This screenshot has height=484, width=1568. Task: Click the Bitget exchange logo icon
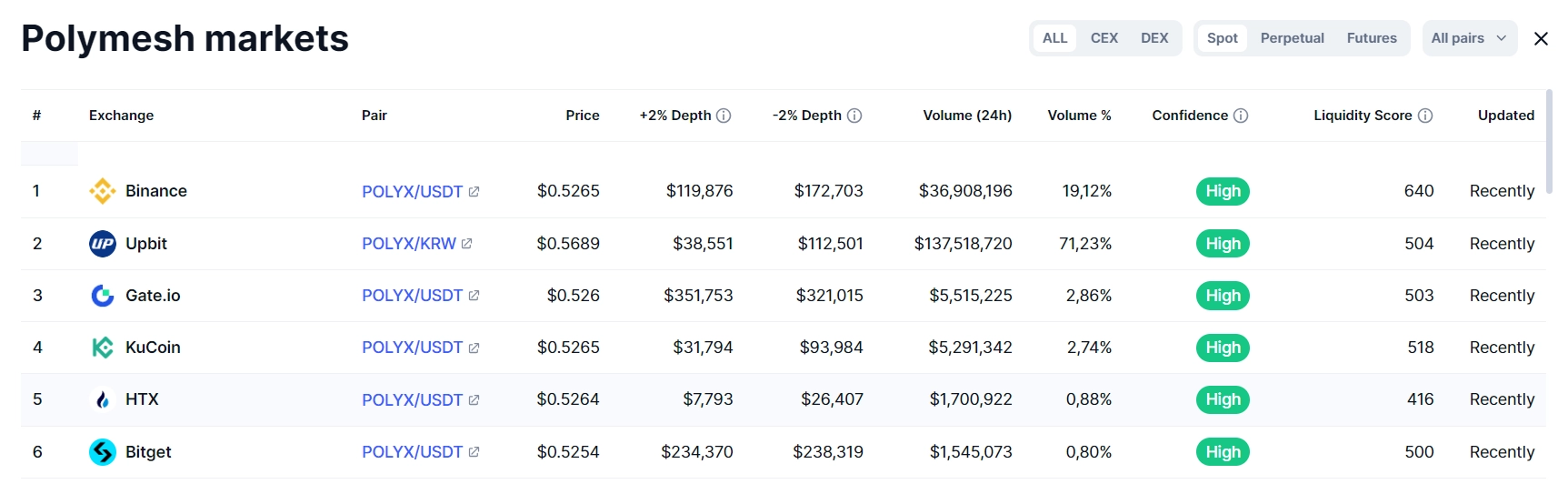(103, 452)
